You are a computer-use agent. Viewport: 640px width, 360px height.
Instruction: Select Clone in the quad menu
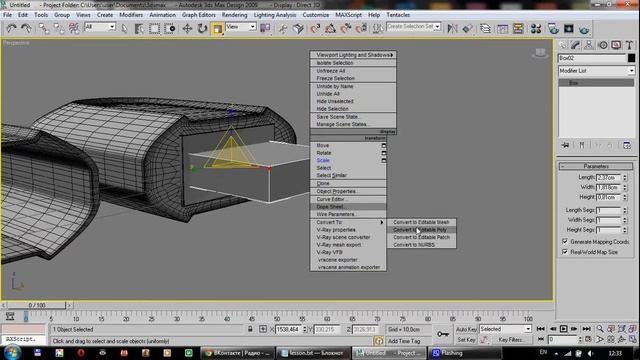tap(348, 184)
